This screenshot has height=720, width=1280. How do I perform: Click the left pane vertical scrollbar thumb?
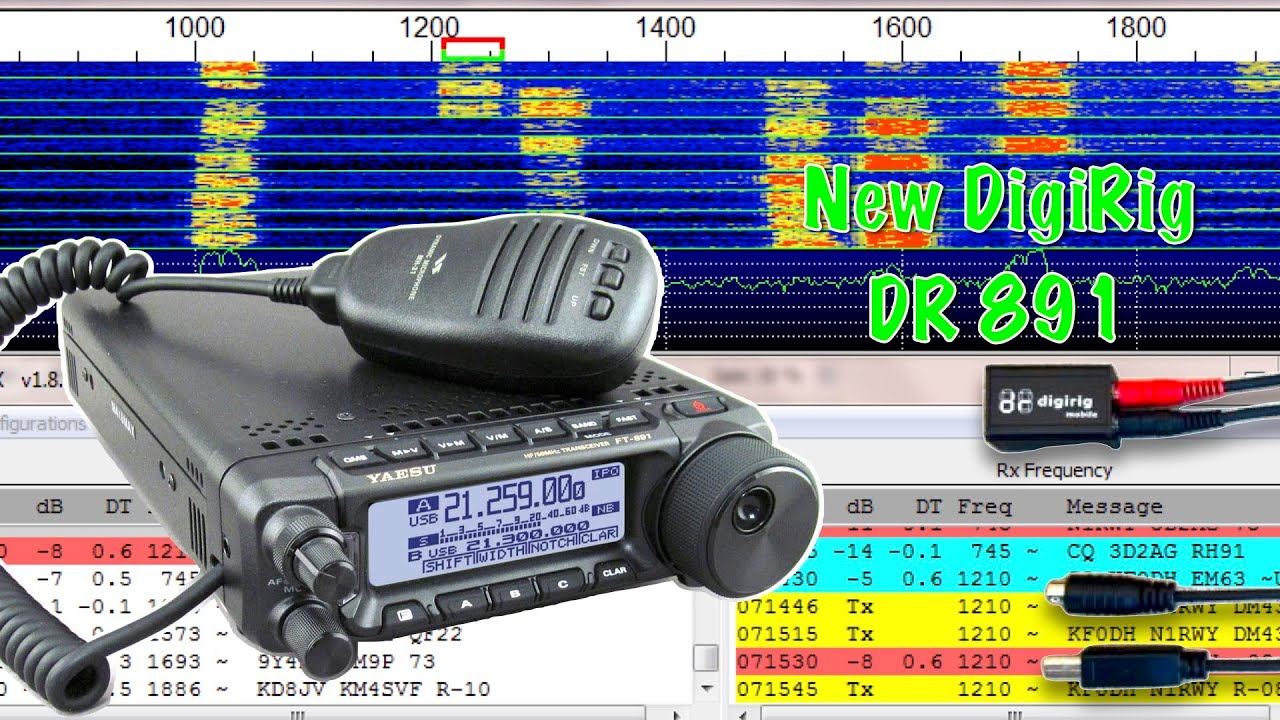click(x=706, y=658)
